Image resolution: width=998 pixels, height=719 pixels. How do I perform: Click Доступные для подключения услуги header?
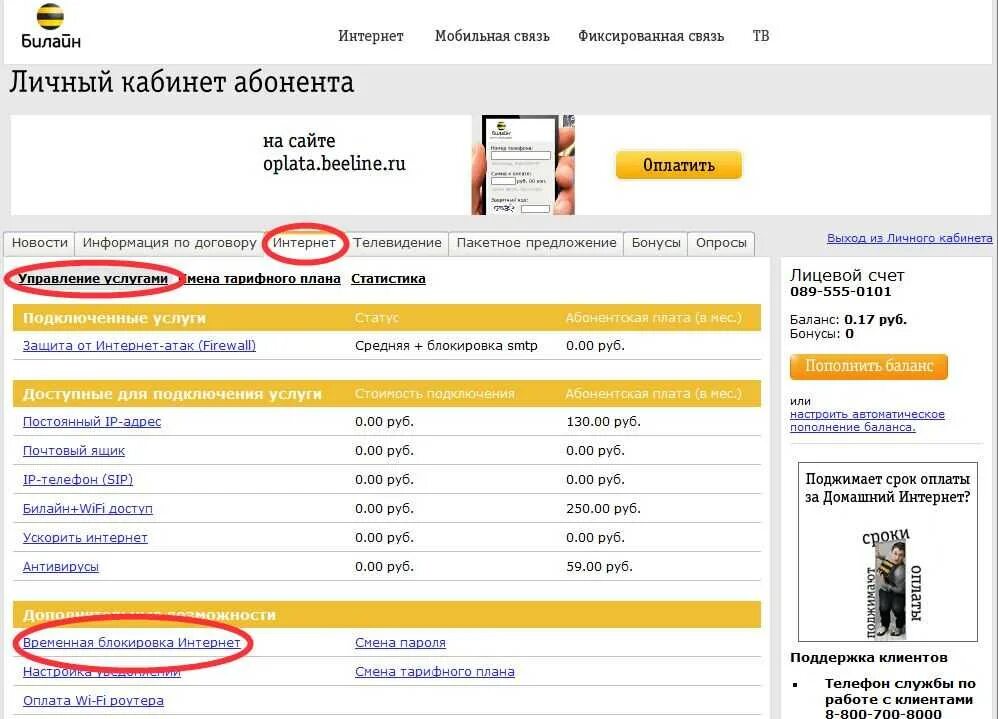[x=172, y=394]
